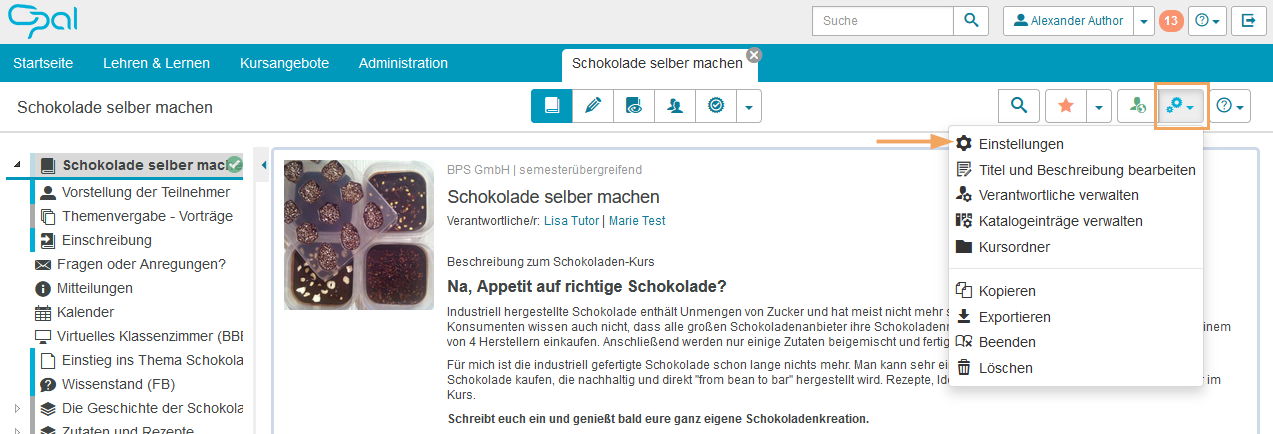Click BPS GmbH semesterübergreifend text

544,170
